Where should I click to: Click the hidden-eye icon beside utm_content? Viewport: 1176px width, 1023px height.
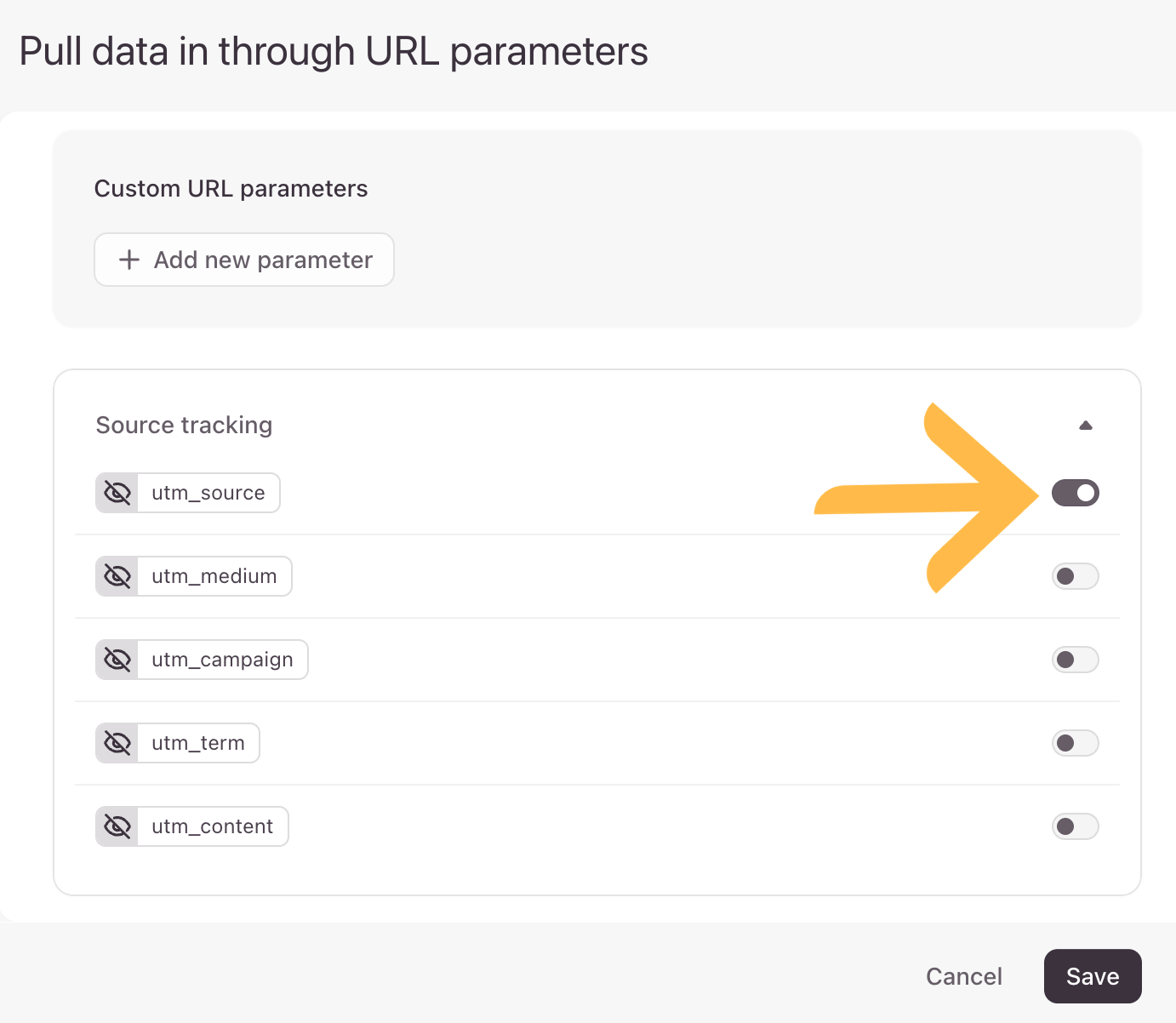click(117, 826)
